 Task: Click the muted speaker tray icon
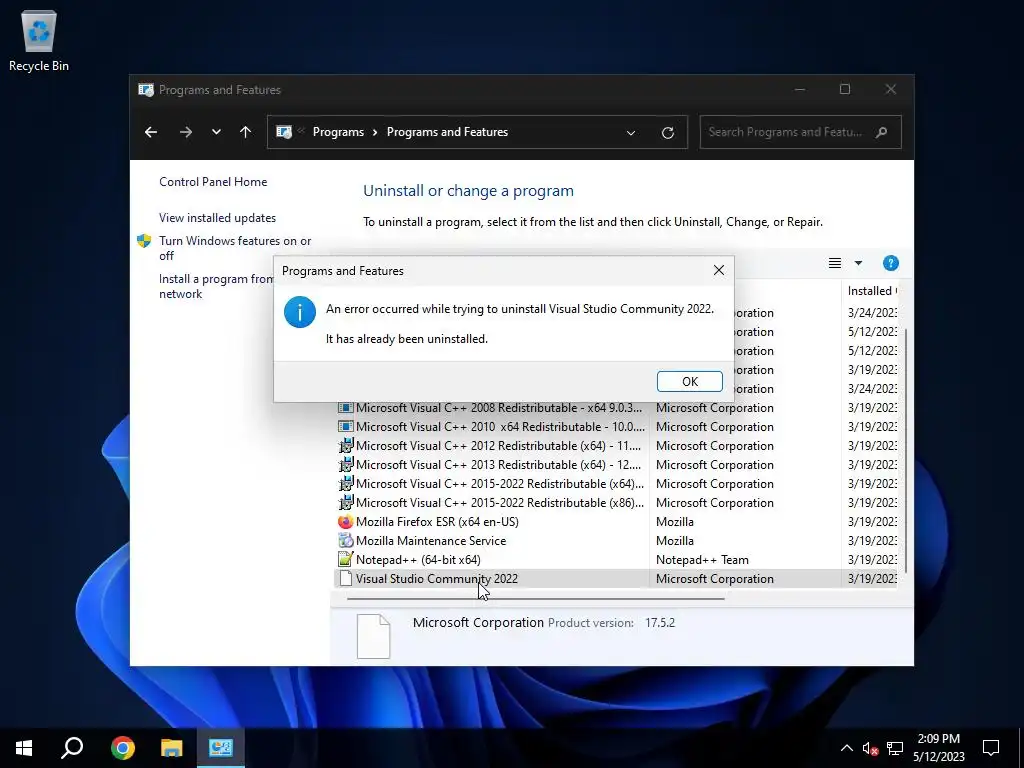point(870,748)
